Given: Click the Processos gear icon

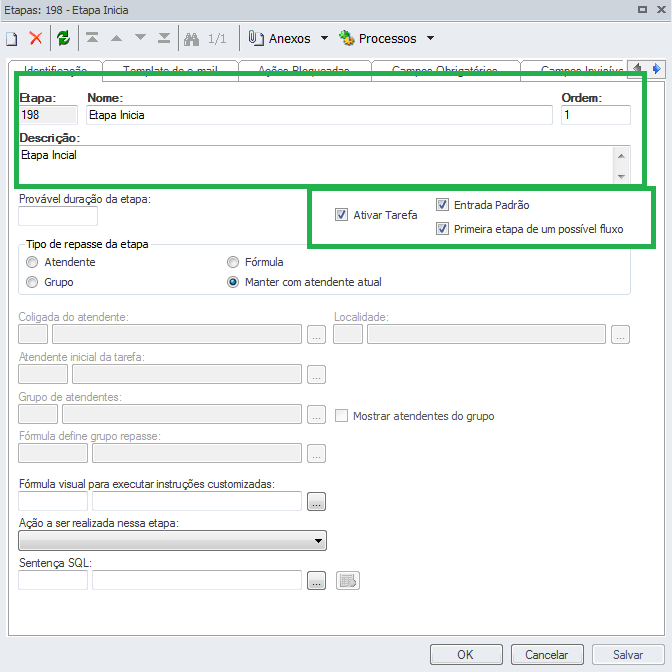Looking at the screenshot, I should point(346,38).
